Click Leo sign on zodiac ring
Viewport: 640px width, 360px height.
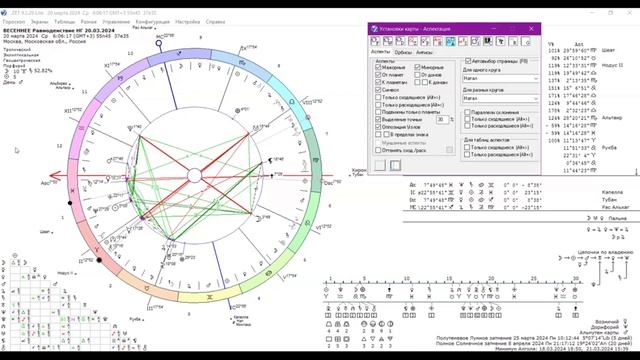pos(307,223)
